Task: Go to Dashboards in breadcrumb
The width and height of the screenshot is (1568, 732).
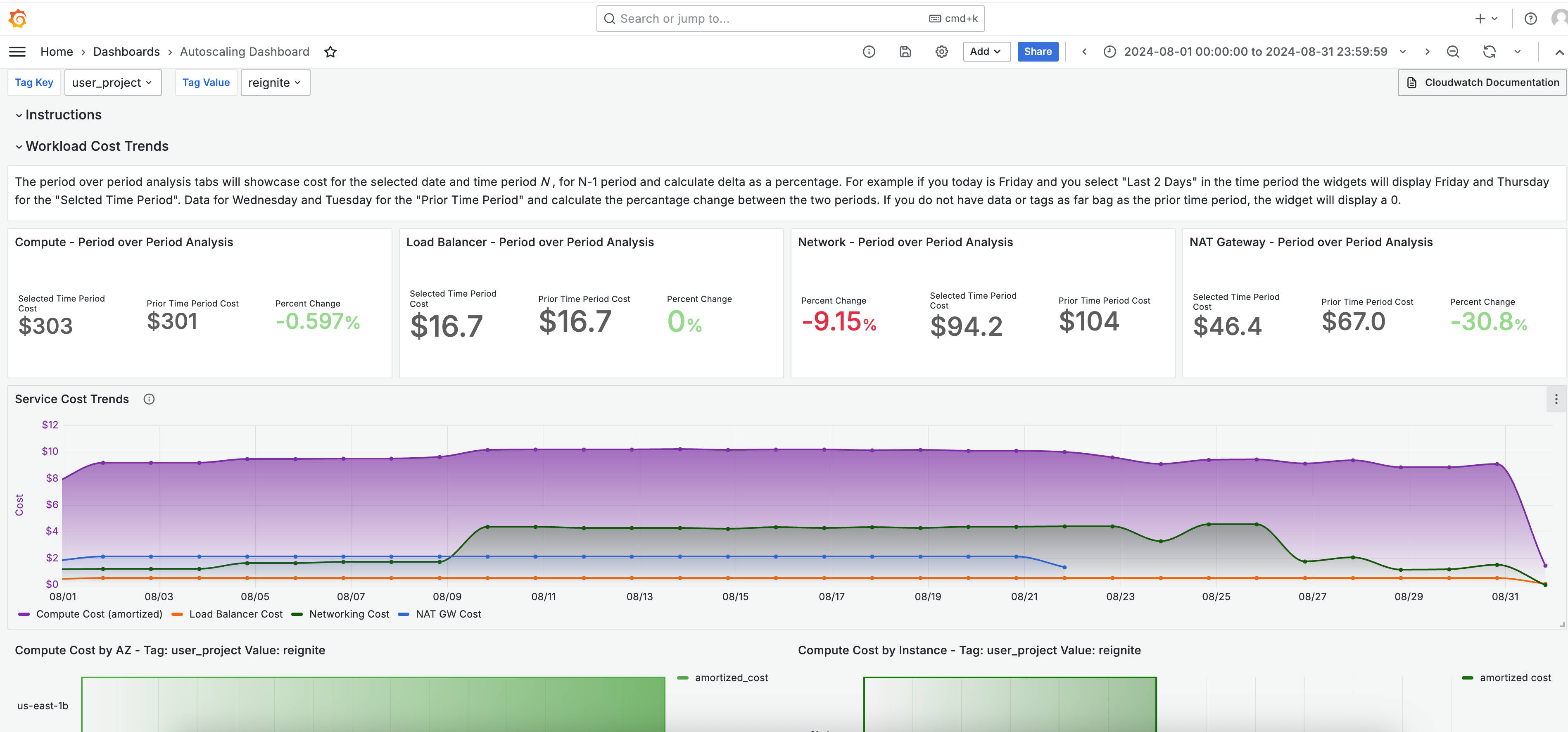Action: coord(127,52)
